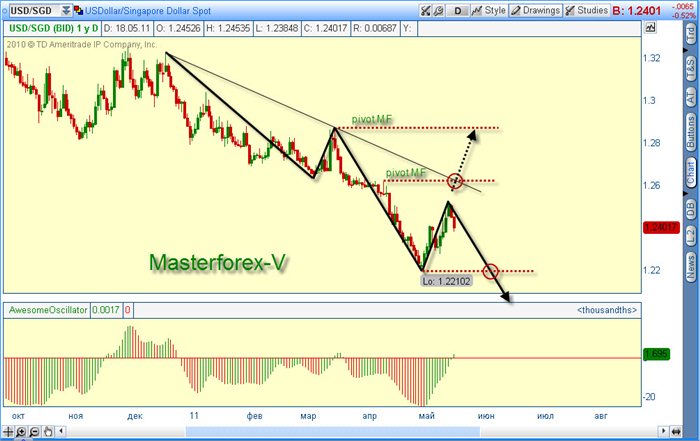
Task: Click the 0.0017 oscillator value
Action: 106,310
